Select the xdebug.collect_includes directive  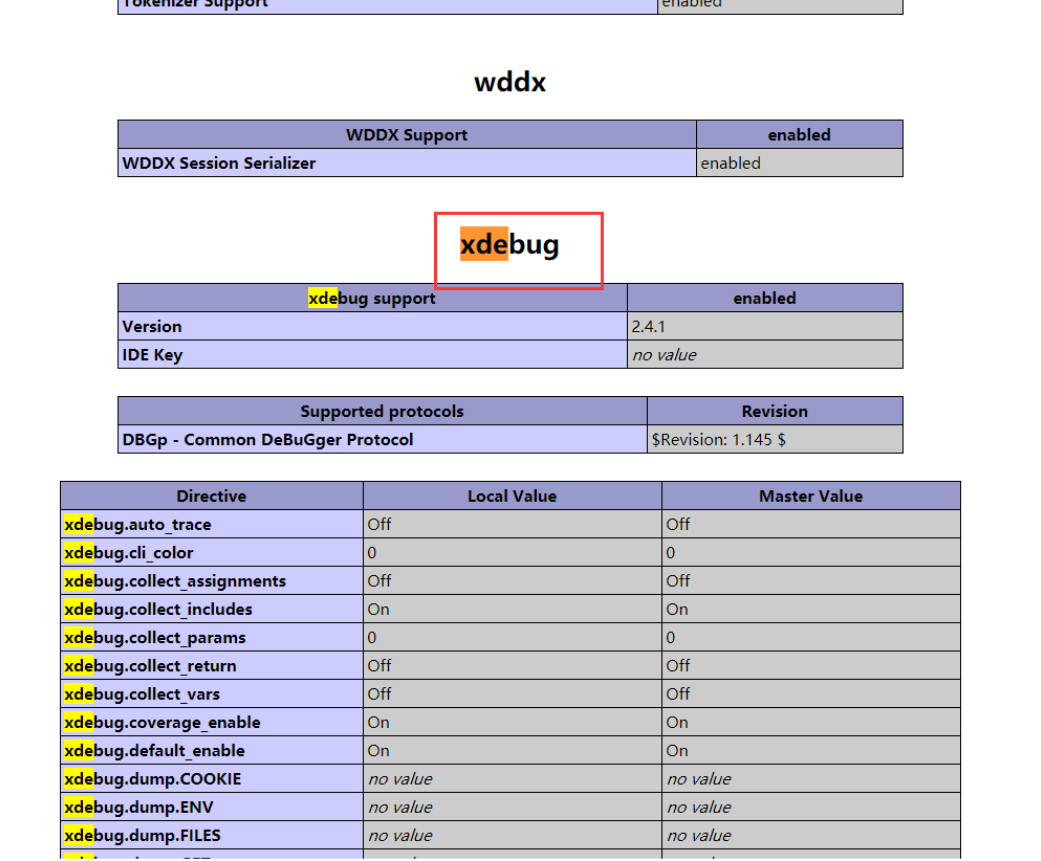coord(157,609)
